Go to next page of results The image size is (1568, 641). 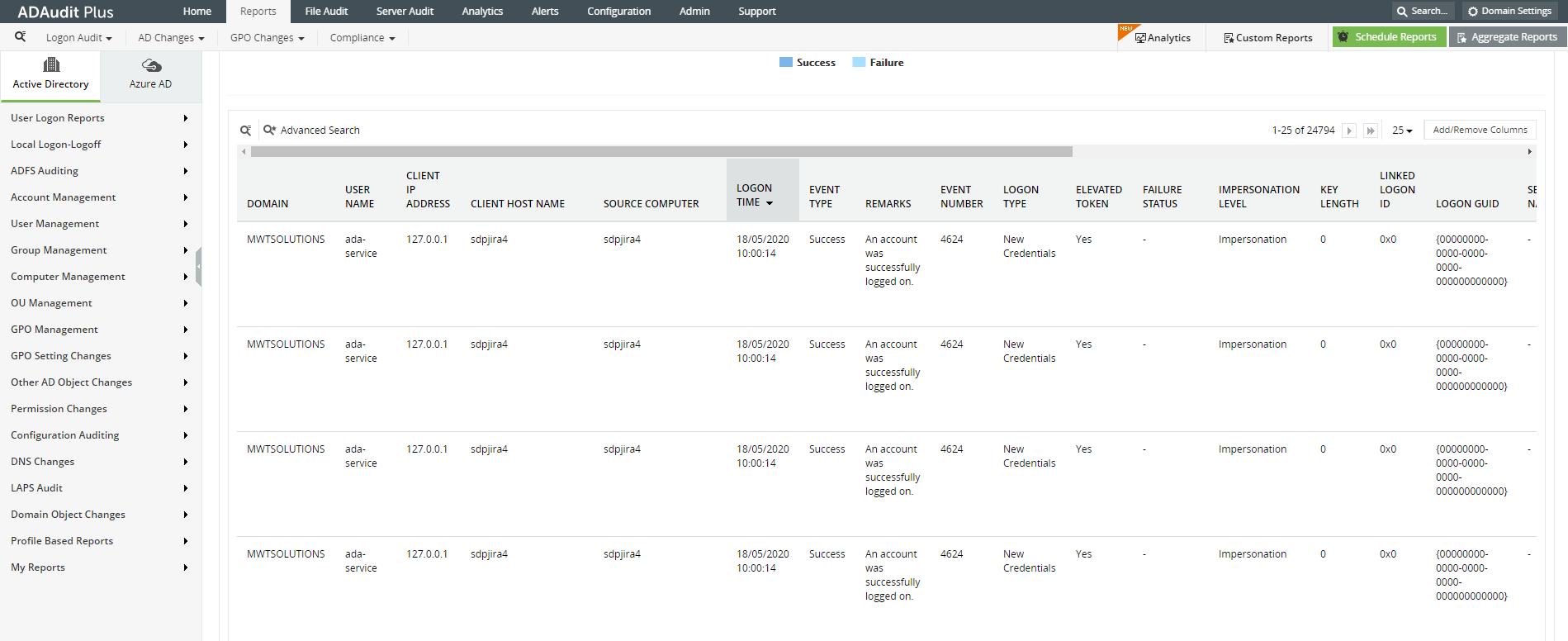pyautogui.click(x=1349, y=131)
